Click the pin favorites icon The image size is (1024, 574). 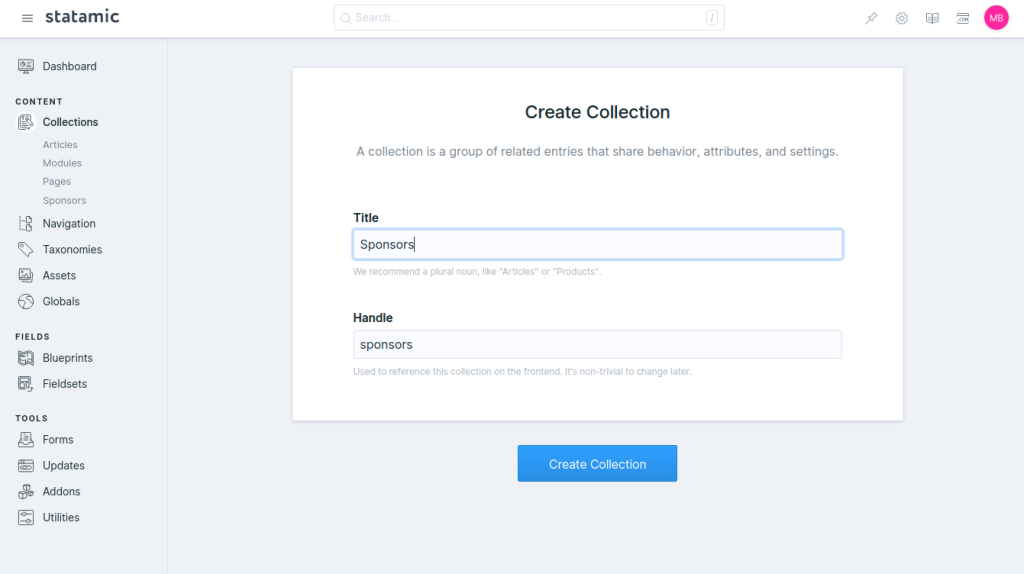coord(871,18)
